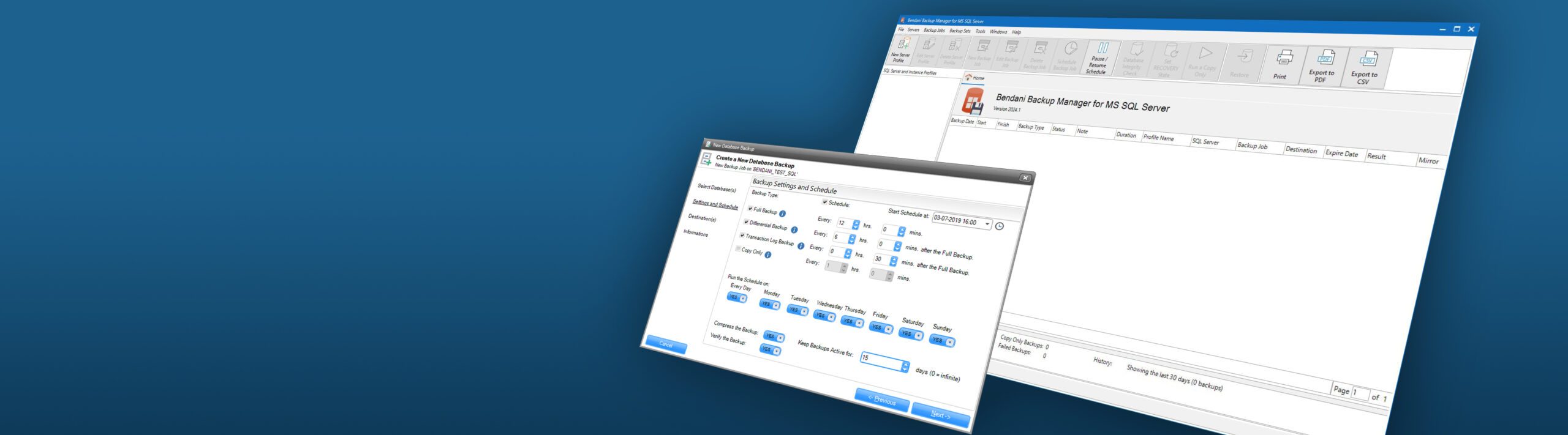Open the Servers menu
The image size is (1568, 435).
tap(913, 30)
